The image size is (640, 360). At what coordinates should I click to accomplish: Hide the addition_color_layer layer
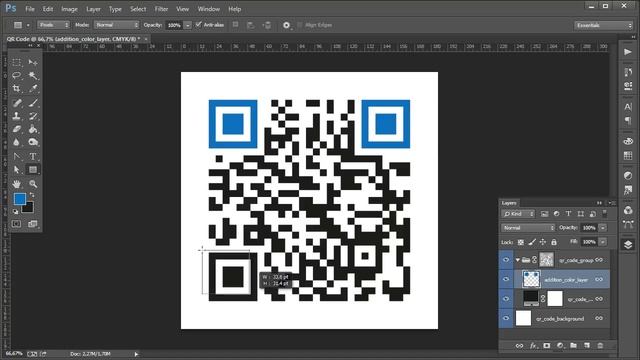[x=506, y=279]
